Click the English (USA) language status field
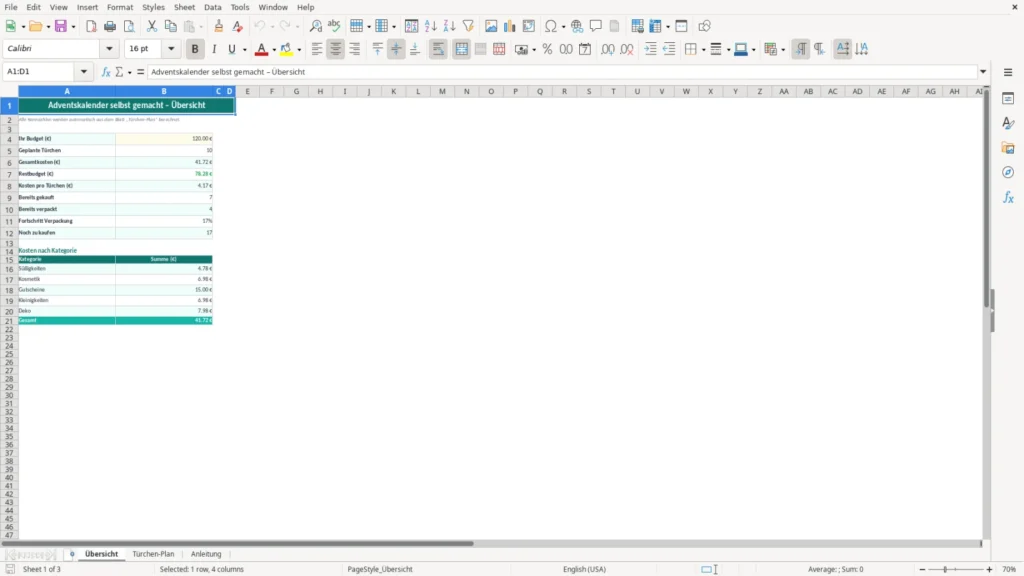The height and width of the screenshot is (576, 1024). tap(584, 569)
